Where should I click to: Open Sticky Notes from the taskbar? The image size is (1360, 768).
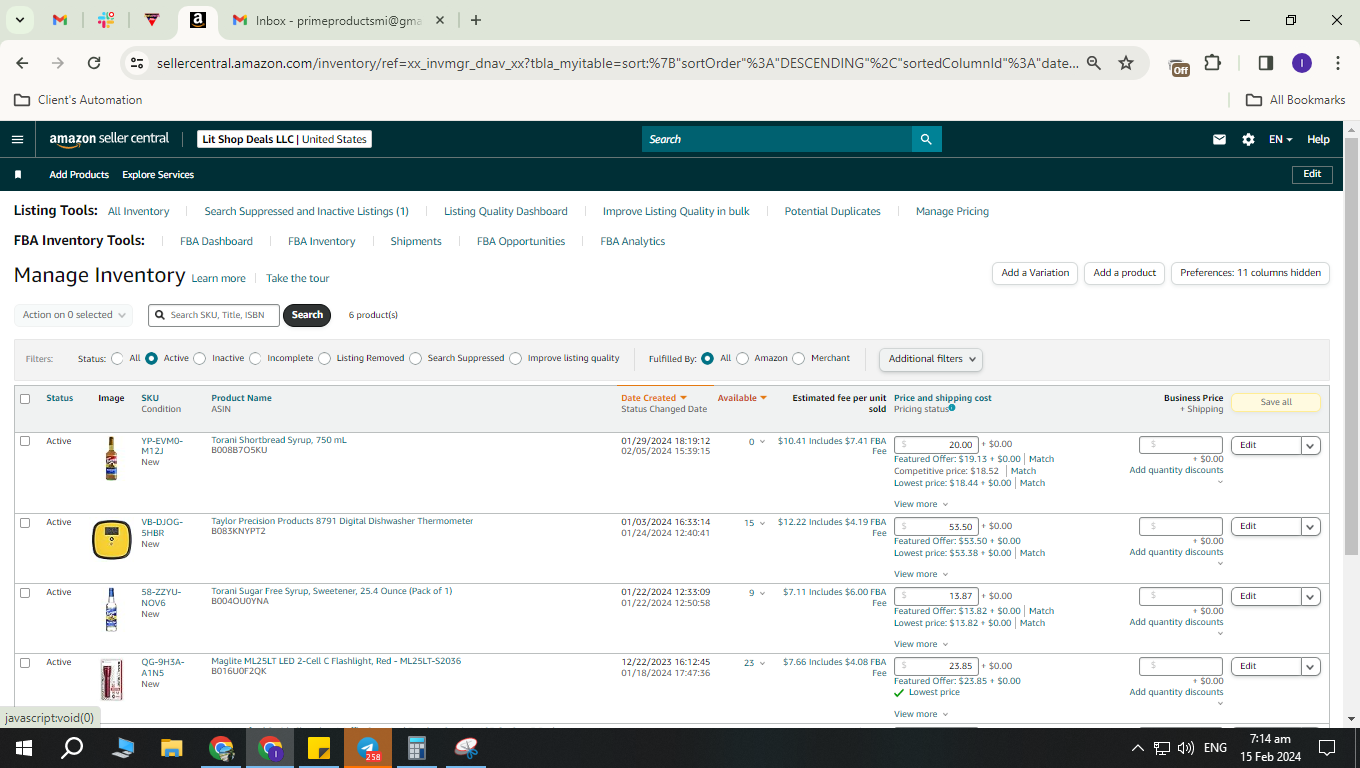pos(319,747)
